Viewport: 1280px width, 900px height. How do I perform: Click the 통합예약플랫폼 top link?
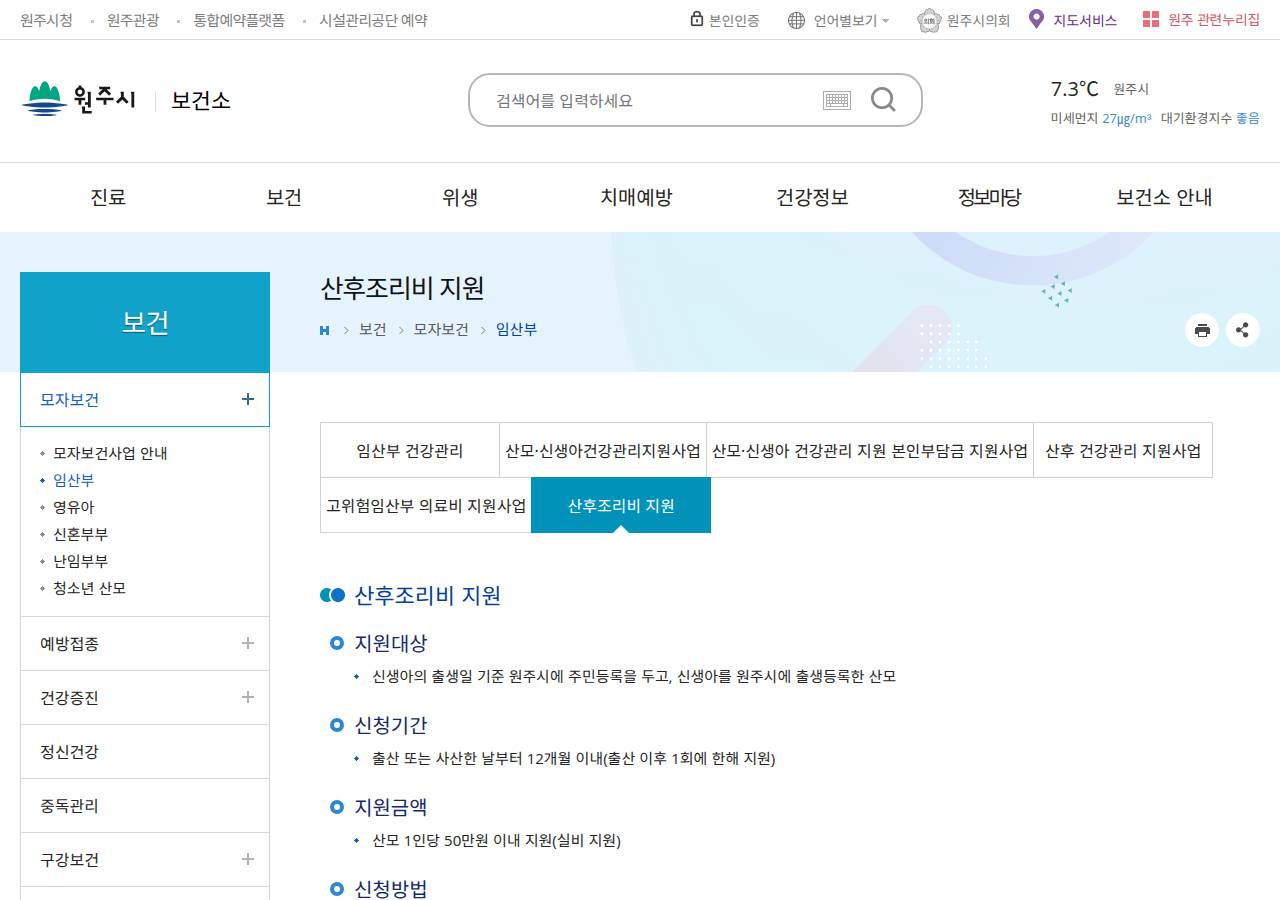[x=239, y=20]
